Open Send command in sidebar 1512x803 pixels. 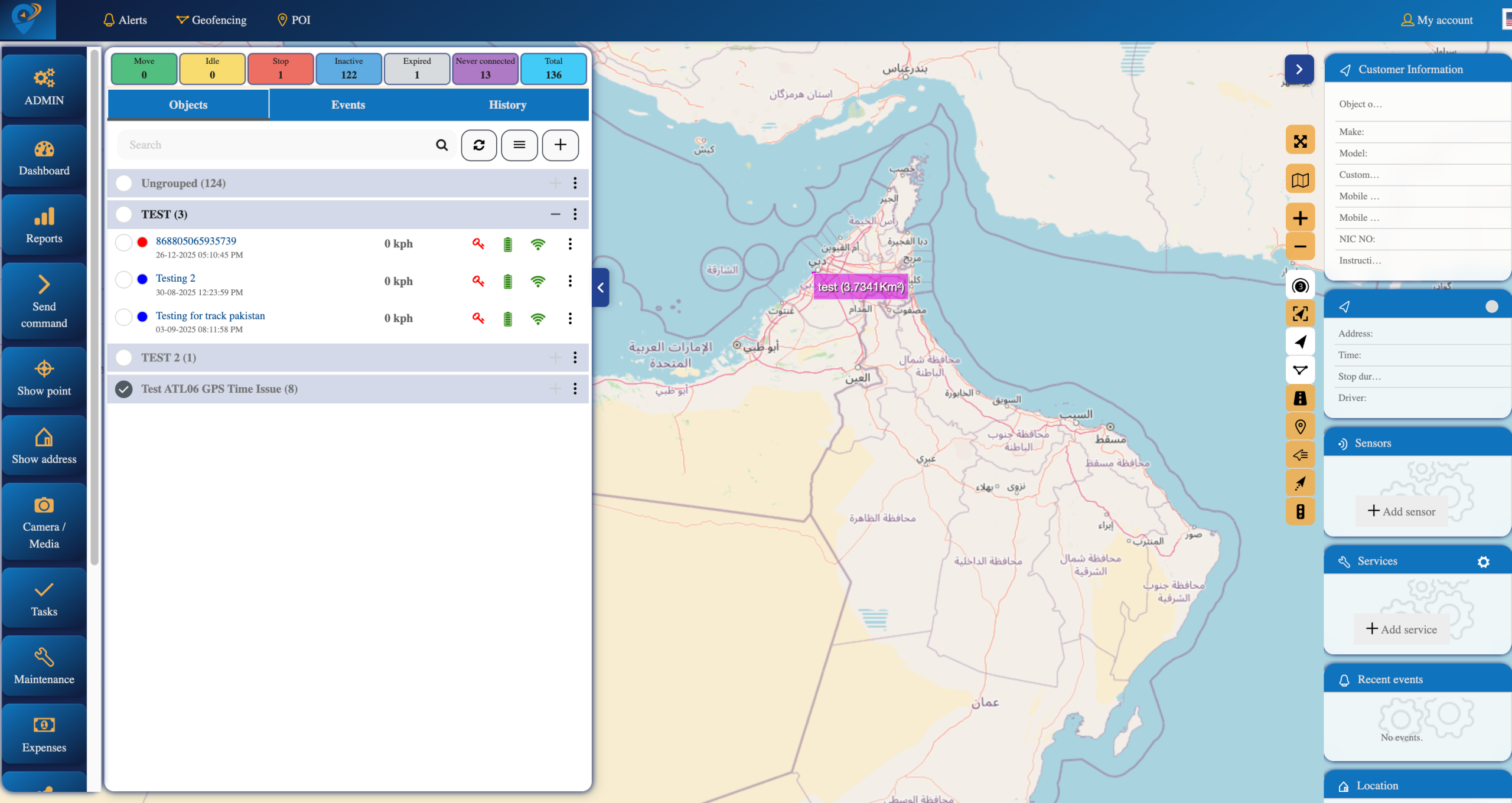click(44, 302)
